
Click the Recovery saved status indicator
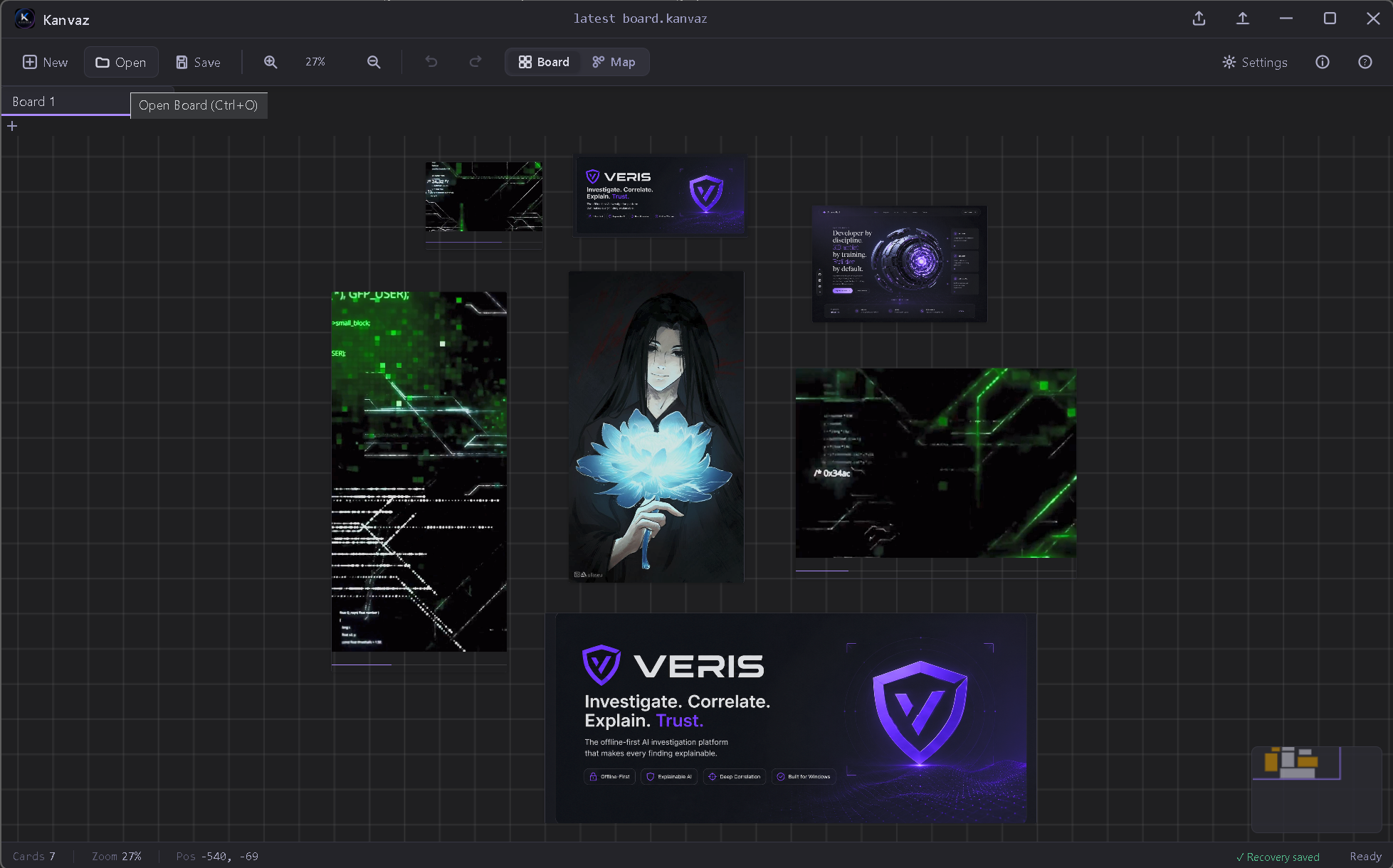[1278, 857]
